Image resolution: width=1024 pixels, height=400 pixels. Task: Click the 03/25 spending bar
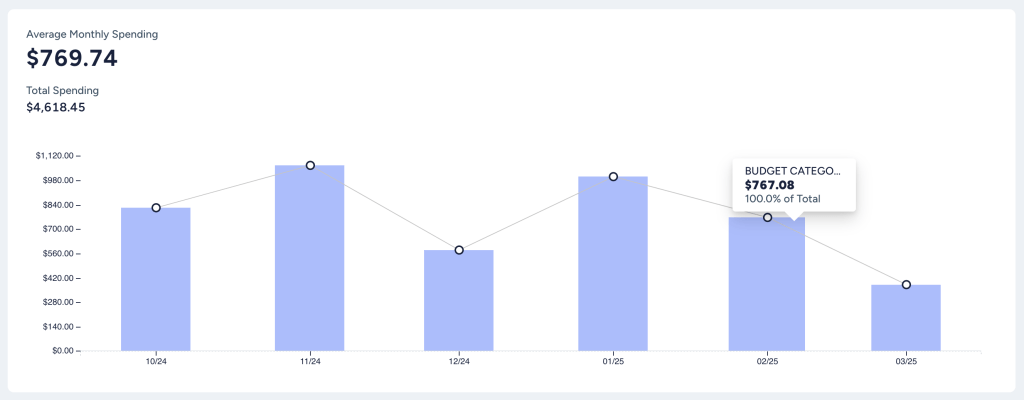(x=906, y=320)
